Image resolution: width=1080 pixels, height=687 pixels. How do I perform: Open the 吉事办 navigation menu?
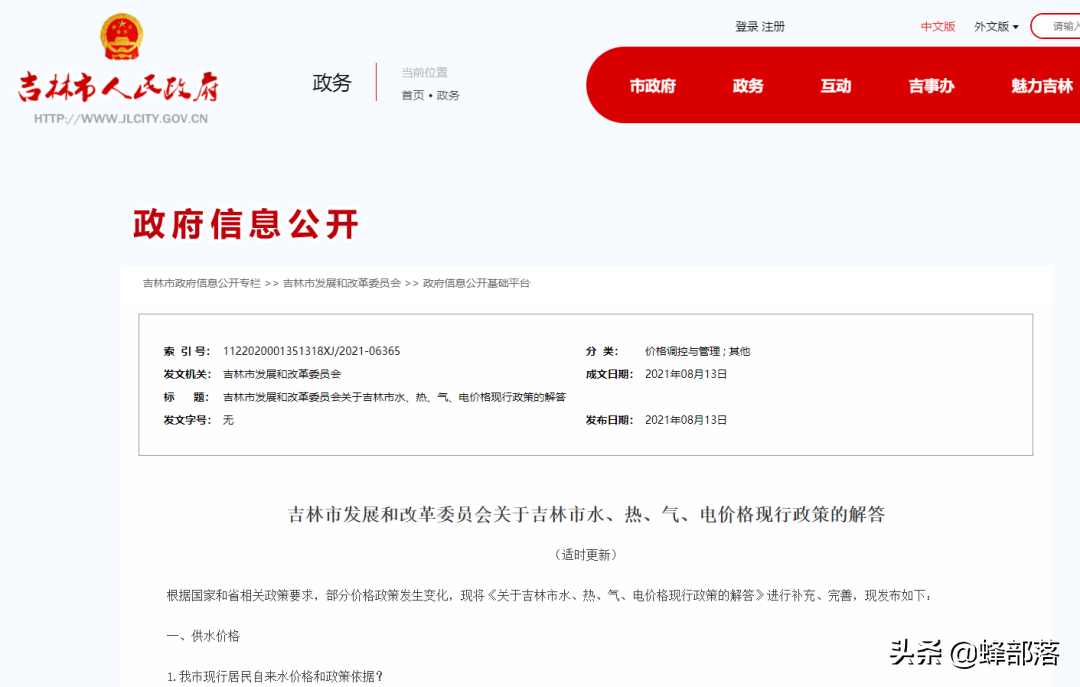(931, 86)
